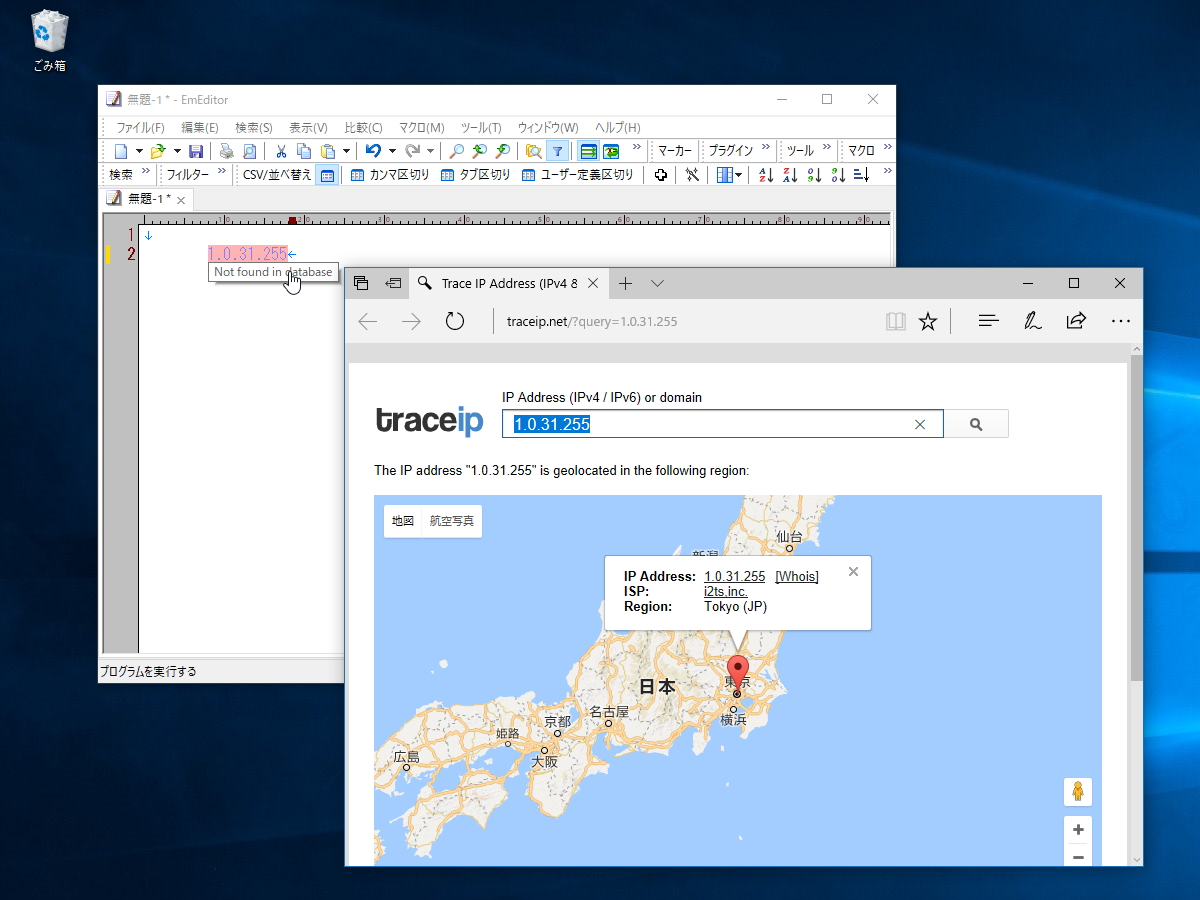
Task: Click the plus-cross icon in the CSV toolbar
Action: pos(660,175)
